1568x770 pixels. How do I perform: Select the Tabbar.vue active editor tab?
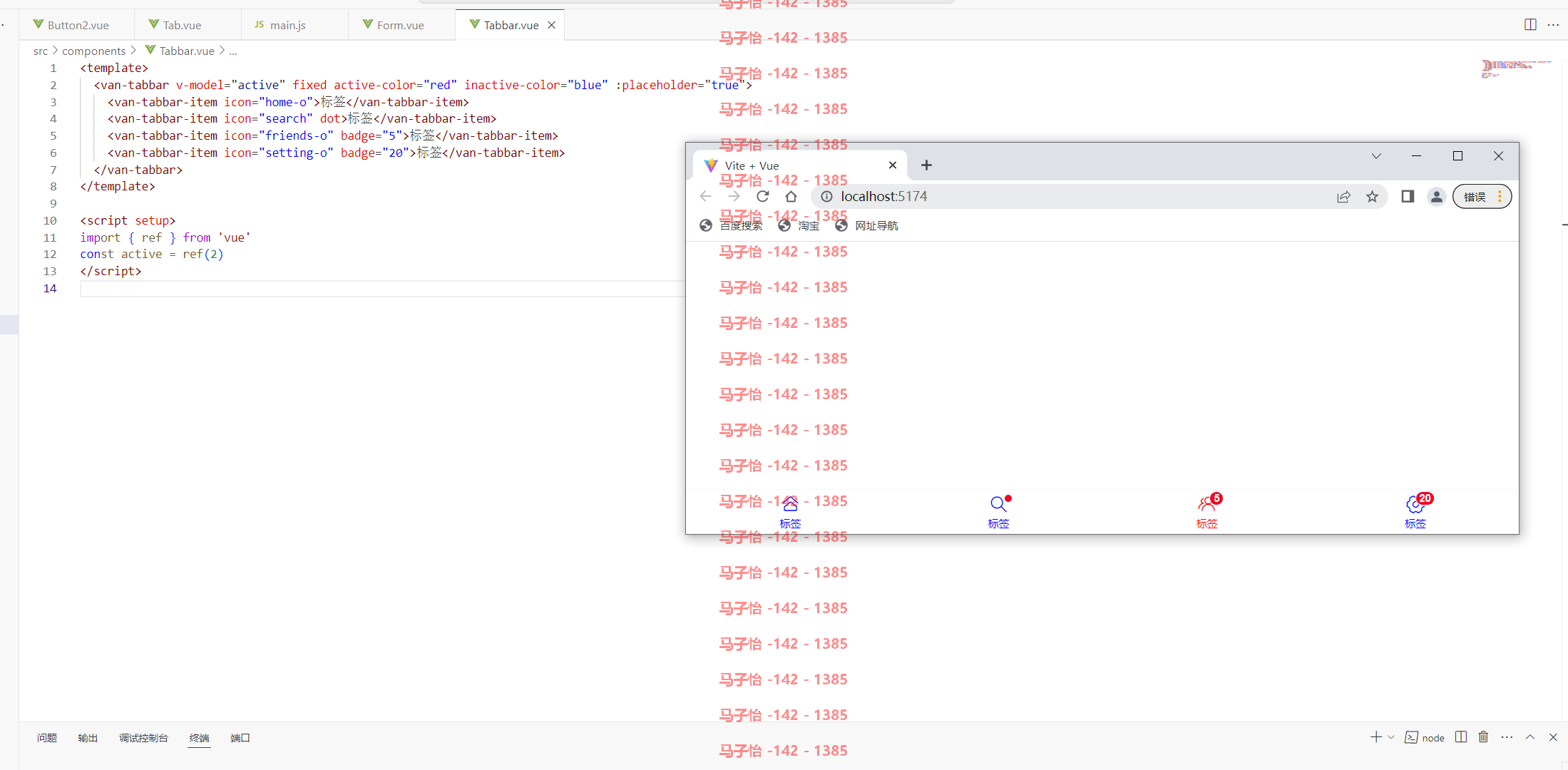click(x=510, y=25)
